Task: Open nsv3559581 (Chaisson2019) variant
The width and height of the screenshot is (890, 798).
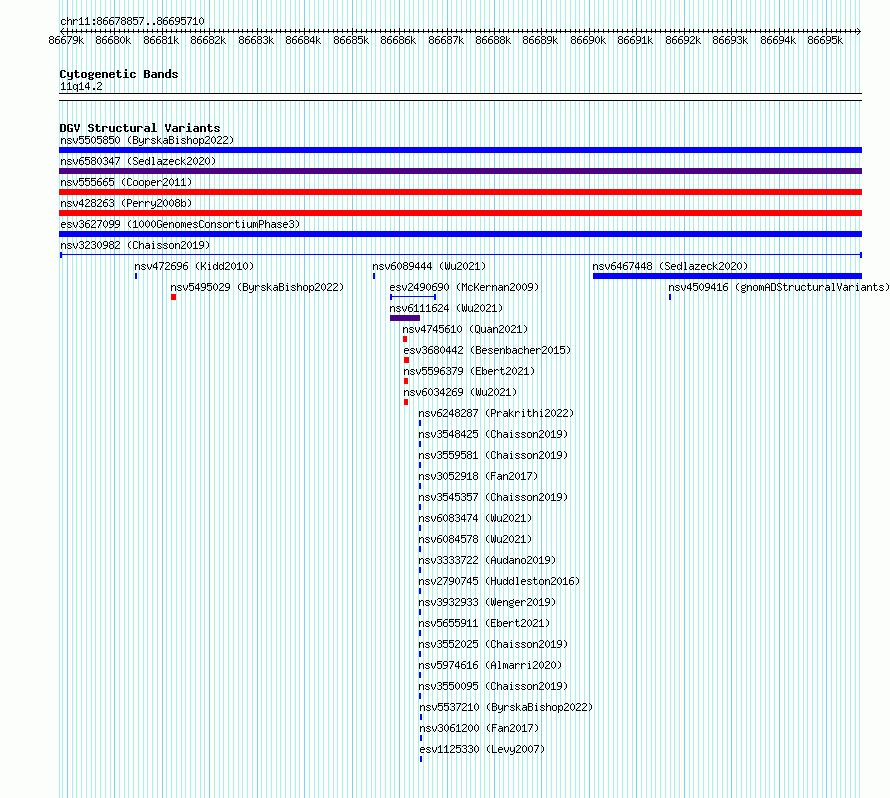Action: pyautogui.click(x=493, y=455)
